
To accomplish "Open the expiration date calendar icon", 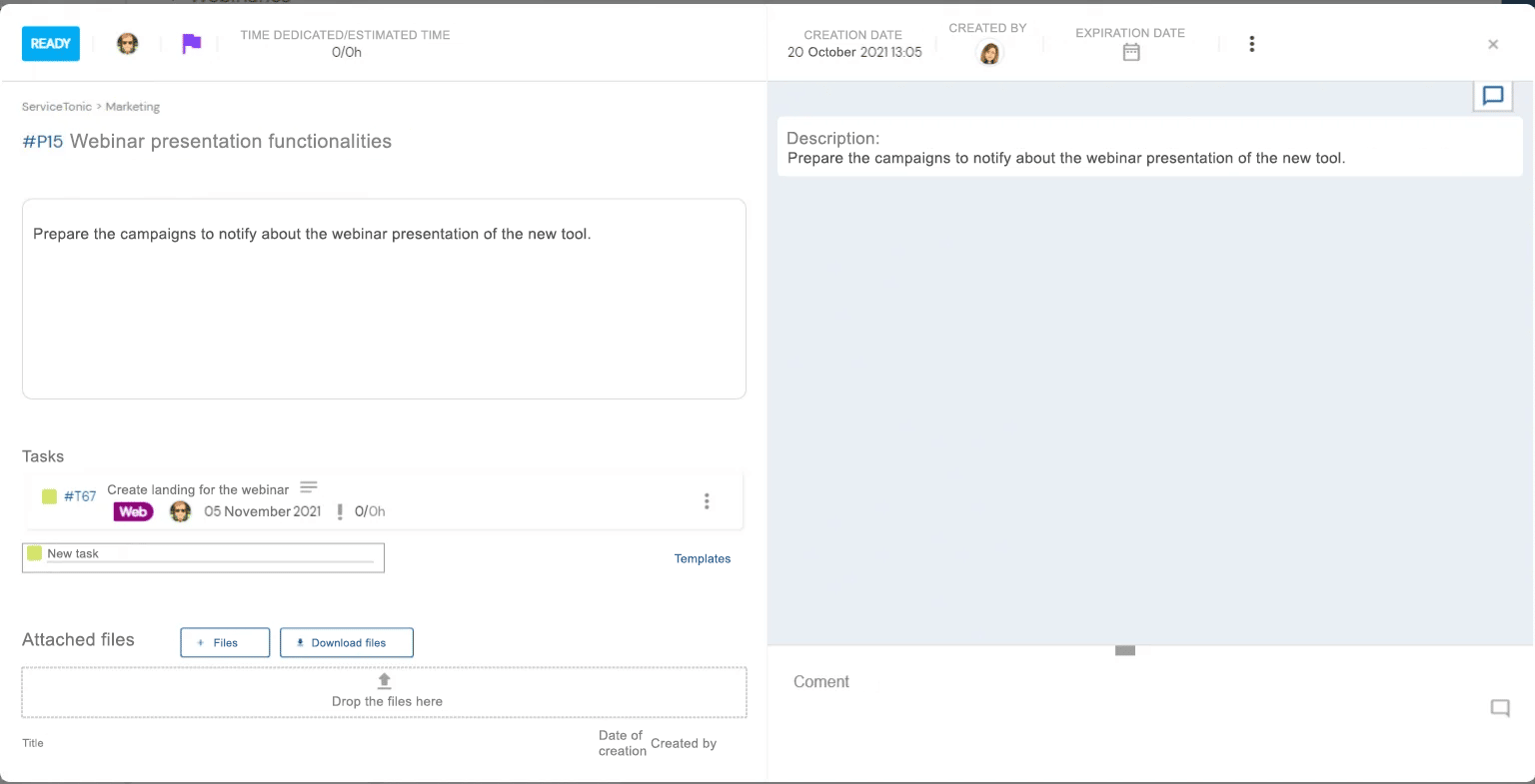I will (1130, 53).
